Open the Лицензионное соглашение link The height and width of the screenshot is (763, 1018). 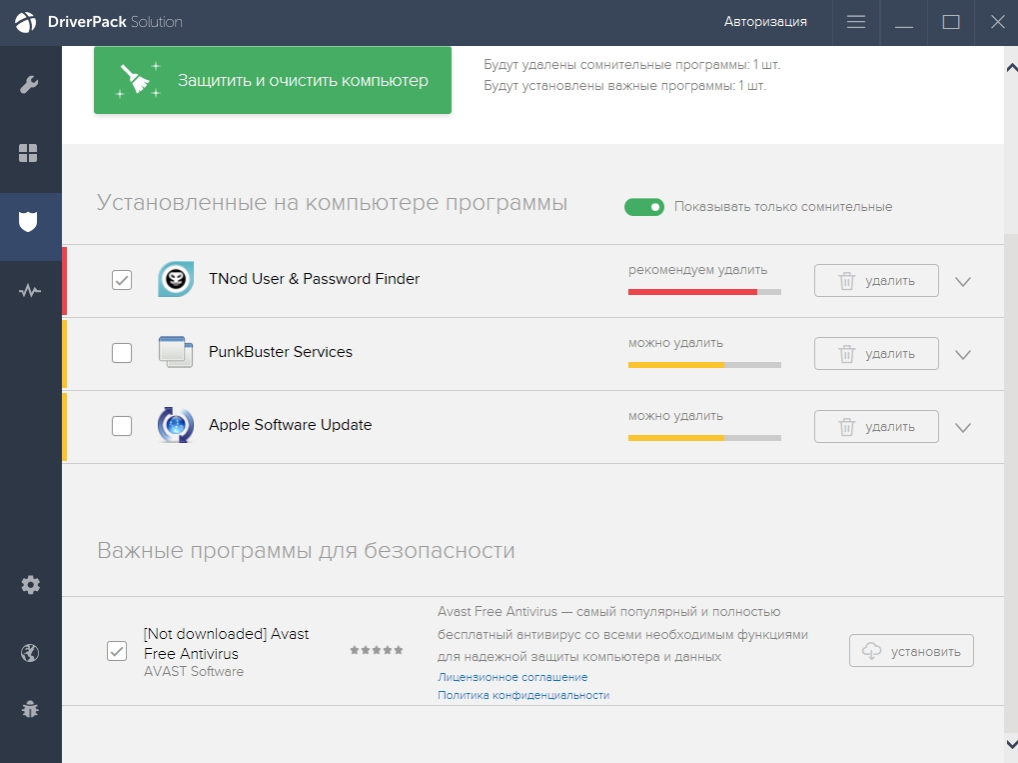point(512,677)
